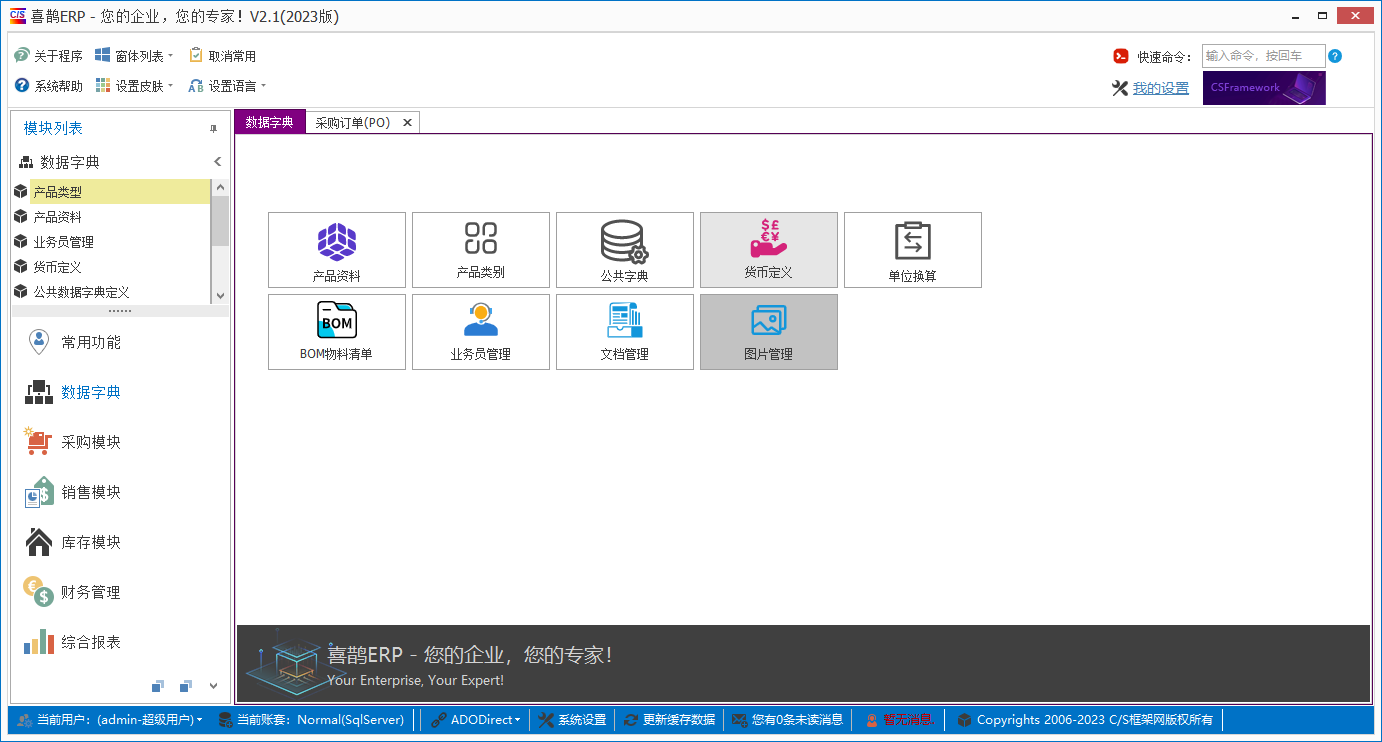1382x742 pixels.
Task: Select 货币定义 in the module tree
Action: tap(62, 265)
